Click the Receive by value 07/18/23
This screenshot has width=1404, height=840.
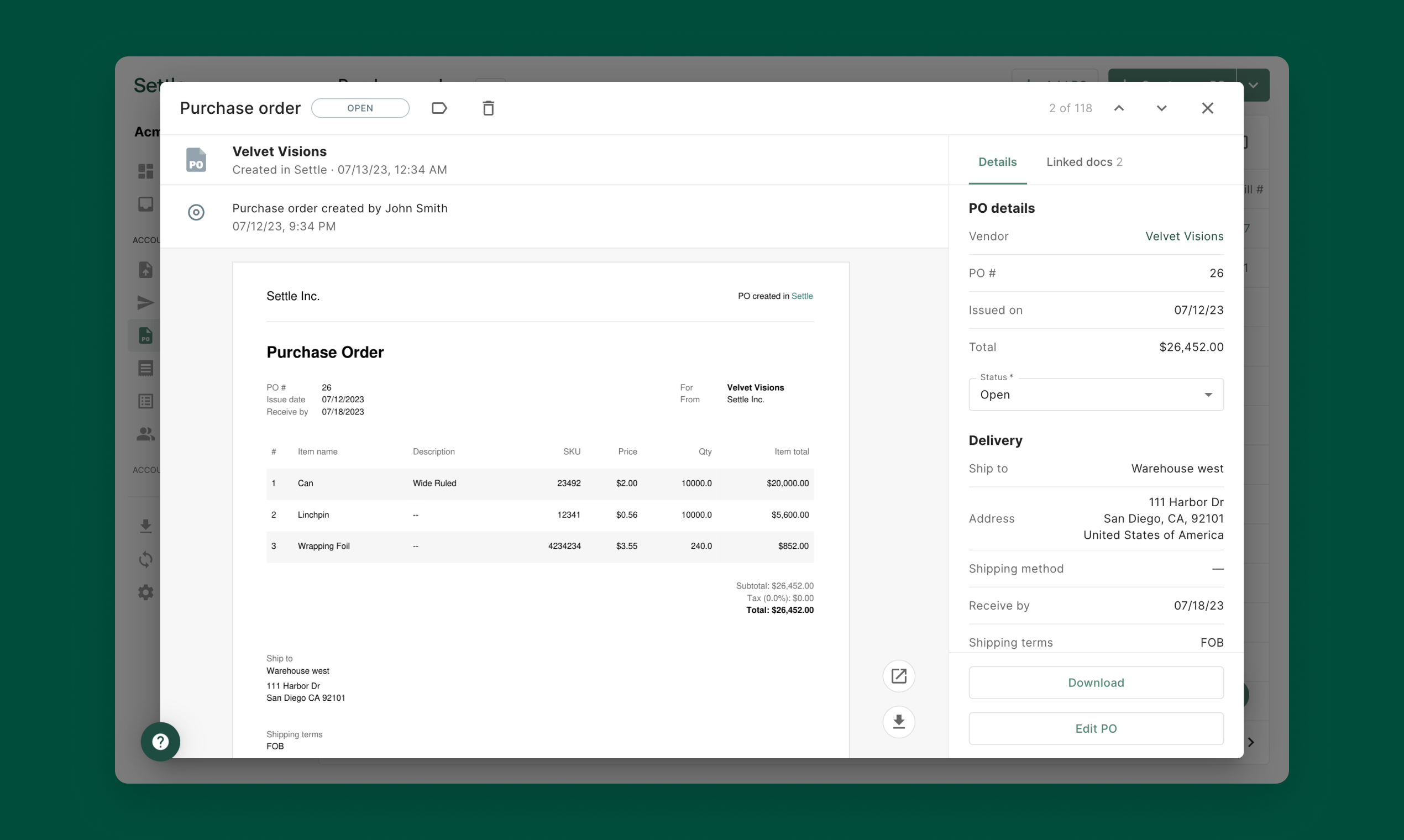coord(1198,606)
